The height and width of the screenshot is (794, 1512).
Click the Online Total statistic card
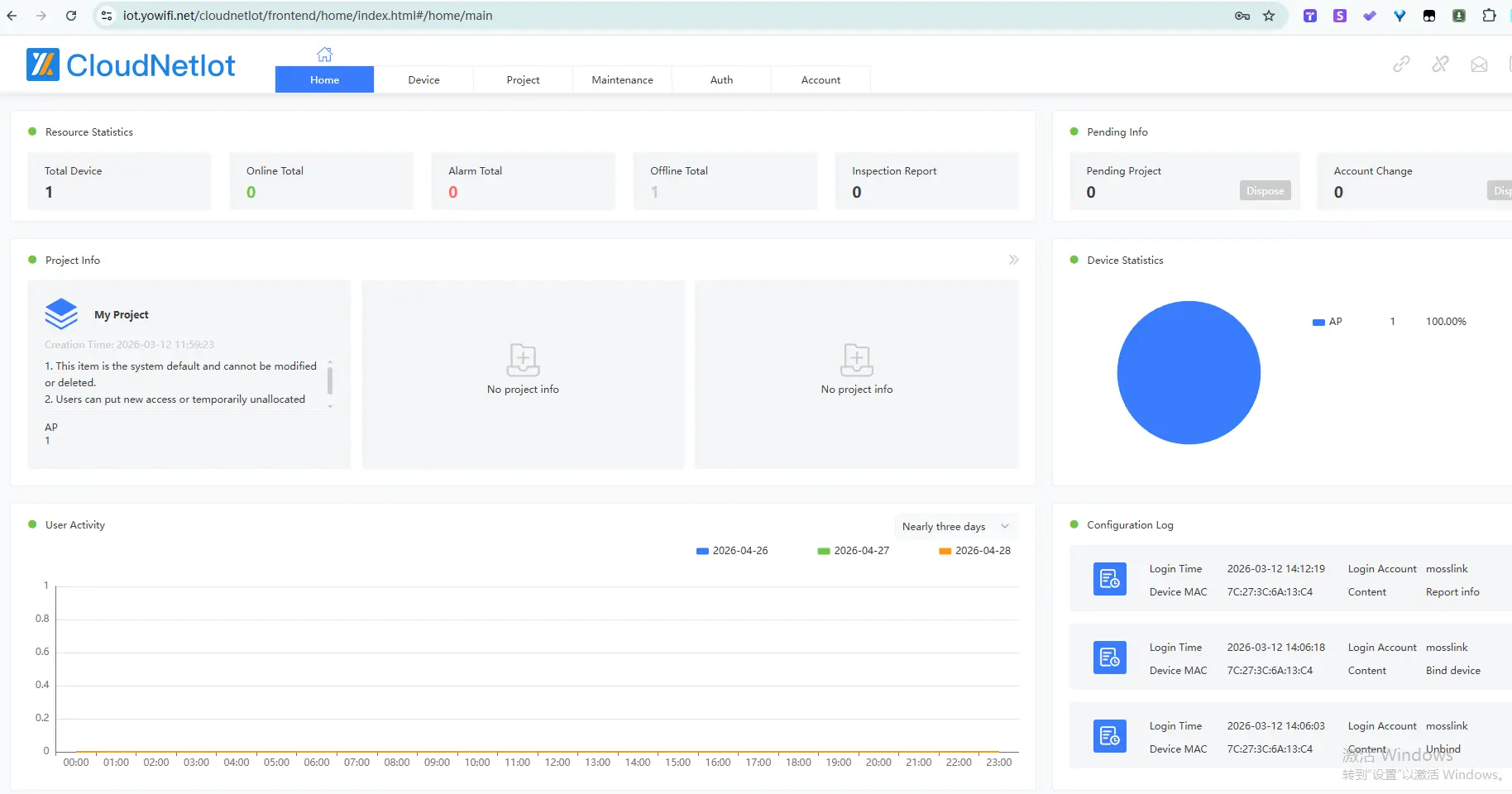pyautogui.click(x=321, y=180)
